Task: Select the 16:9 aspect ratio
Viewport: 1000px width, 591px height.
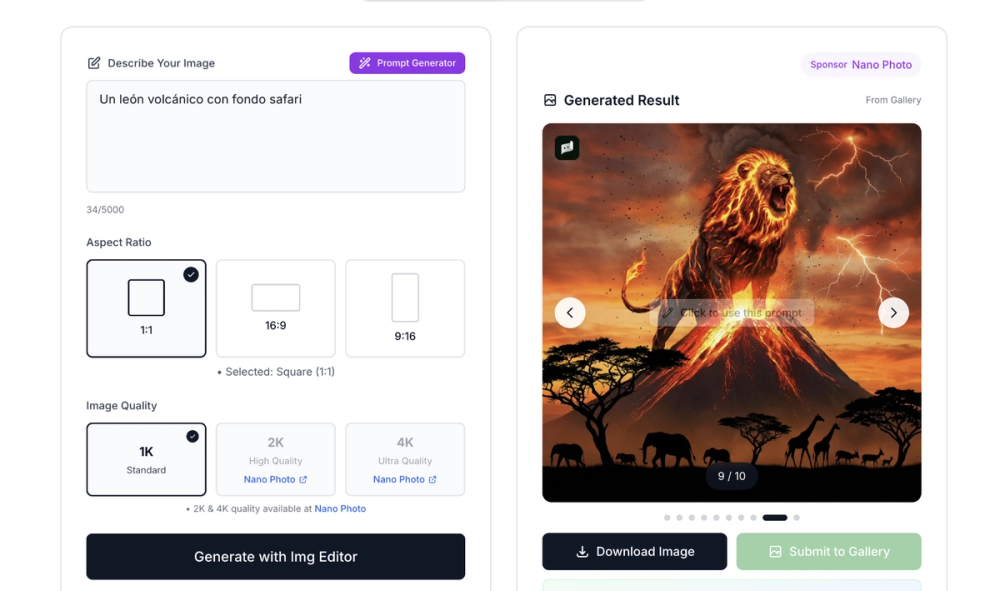Action: [x=275, y=308]
